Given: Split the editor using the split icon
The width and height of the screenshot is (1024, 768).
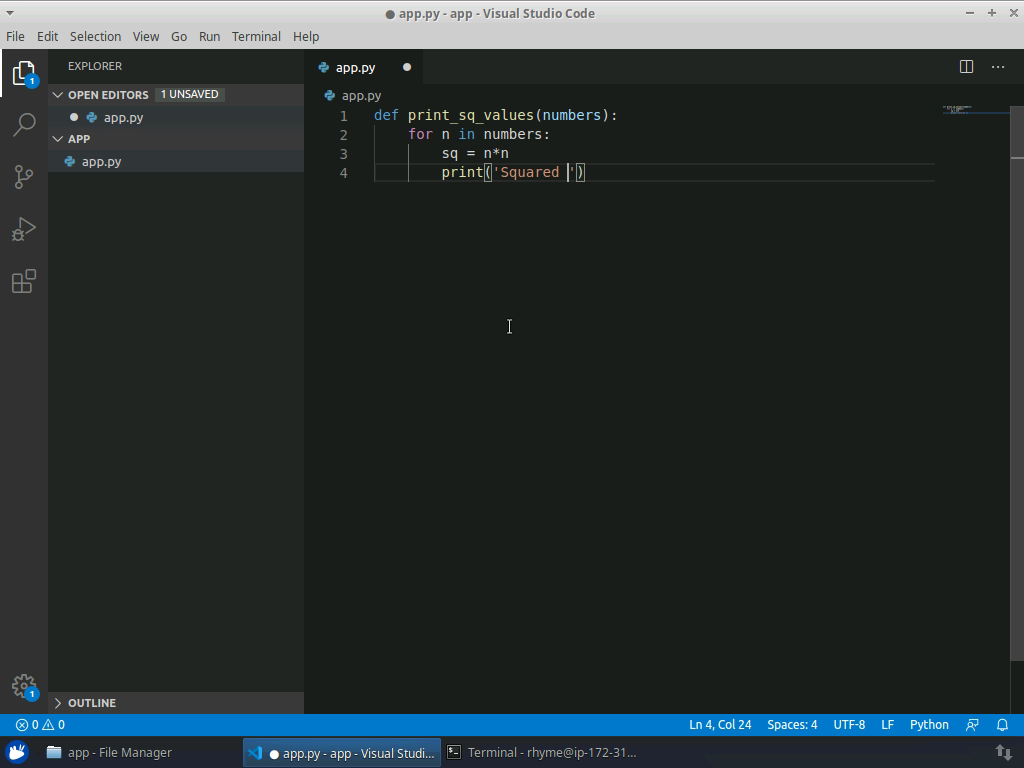Looking at the screenshot, I should [964, 67].
